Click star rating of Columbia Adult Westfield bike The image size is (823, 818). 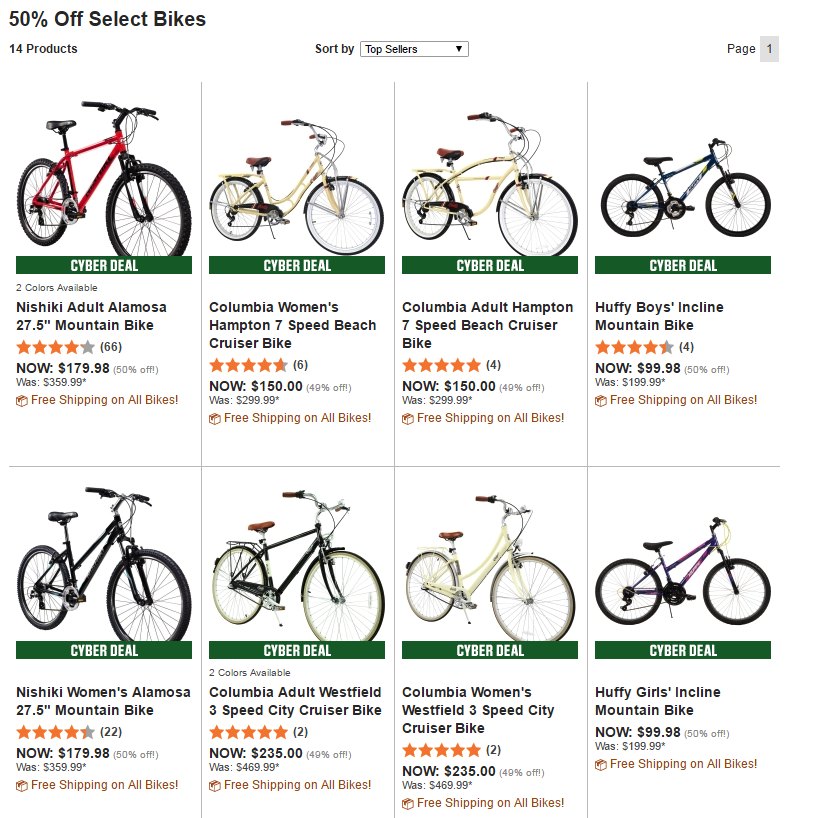coord(248,732)
